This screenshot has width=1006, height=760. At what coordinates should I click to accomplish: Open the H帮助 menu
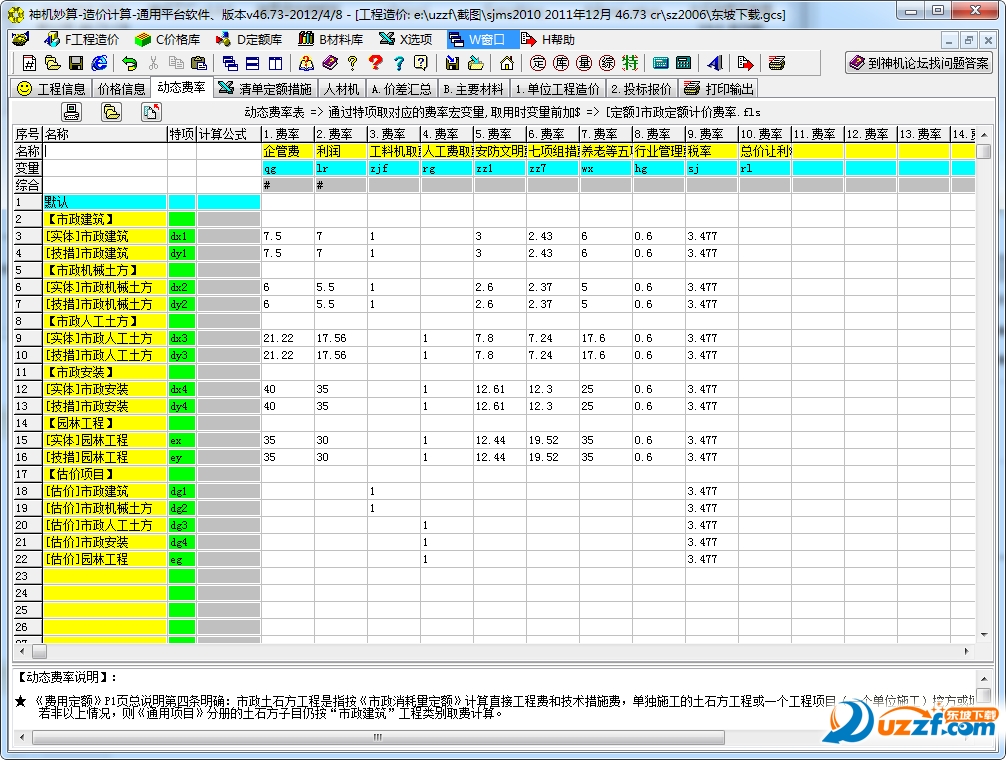click(548, 40)
